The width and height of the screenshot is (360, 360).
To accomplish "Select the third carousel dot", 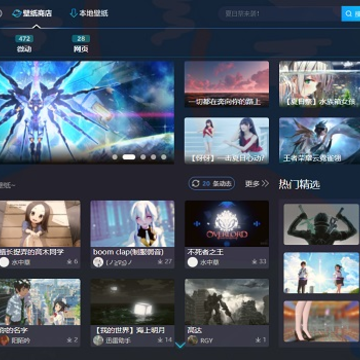I will [143, 157].
